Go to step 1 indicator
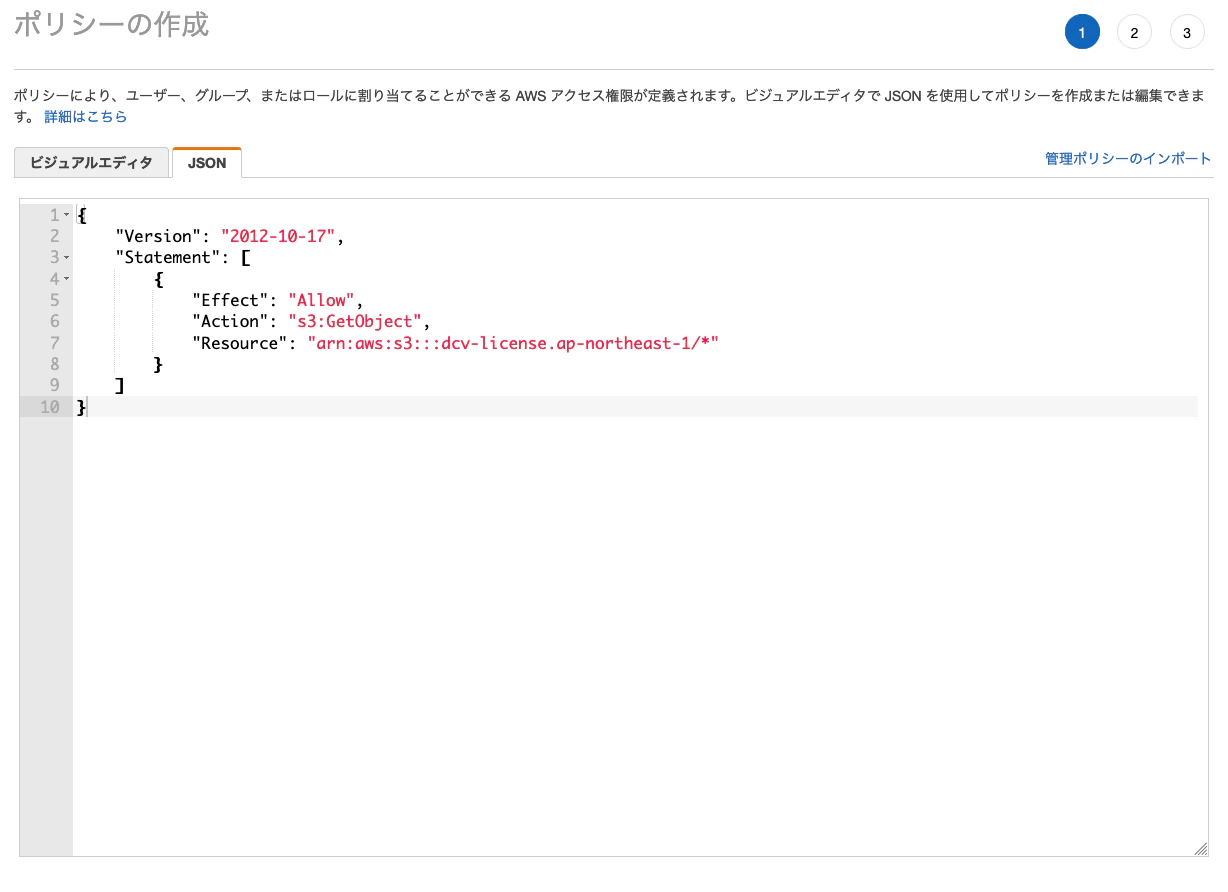This screenshot has width=1228, height=892. pyautogui.click(x=1082, y=32)
